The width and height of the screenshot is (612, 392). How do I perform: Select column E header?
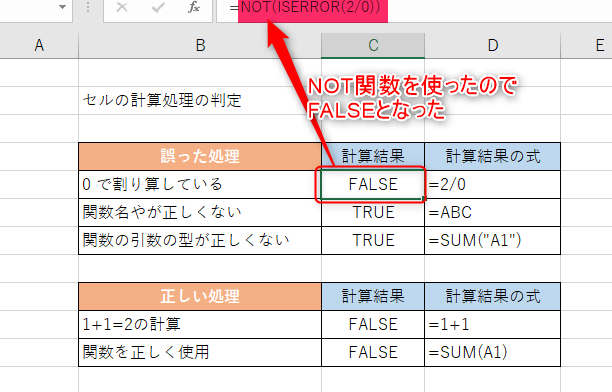click(587, 46)
